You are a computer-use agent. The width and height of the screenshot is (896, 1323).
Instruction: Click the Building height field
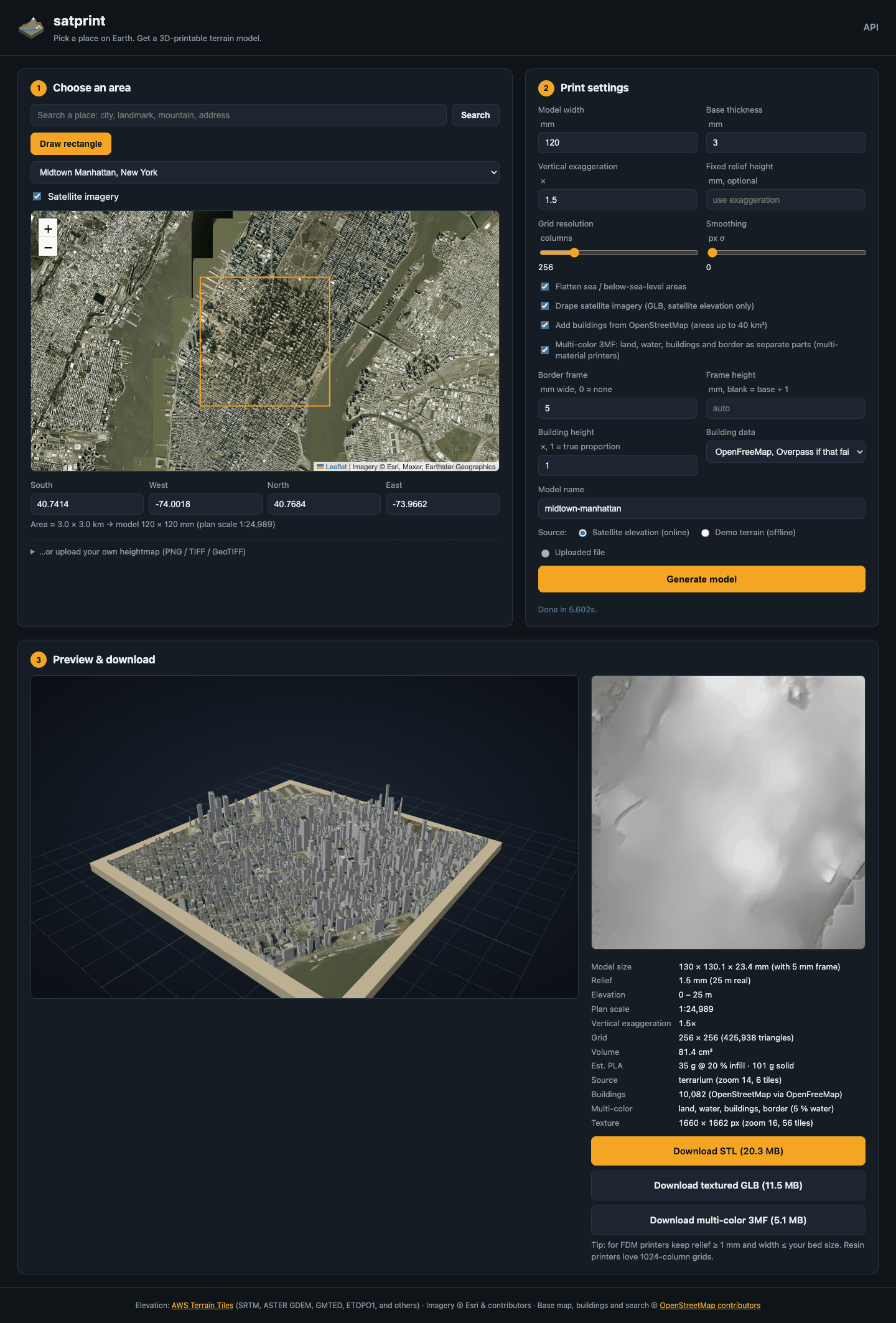point(617,465)
